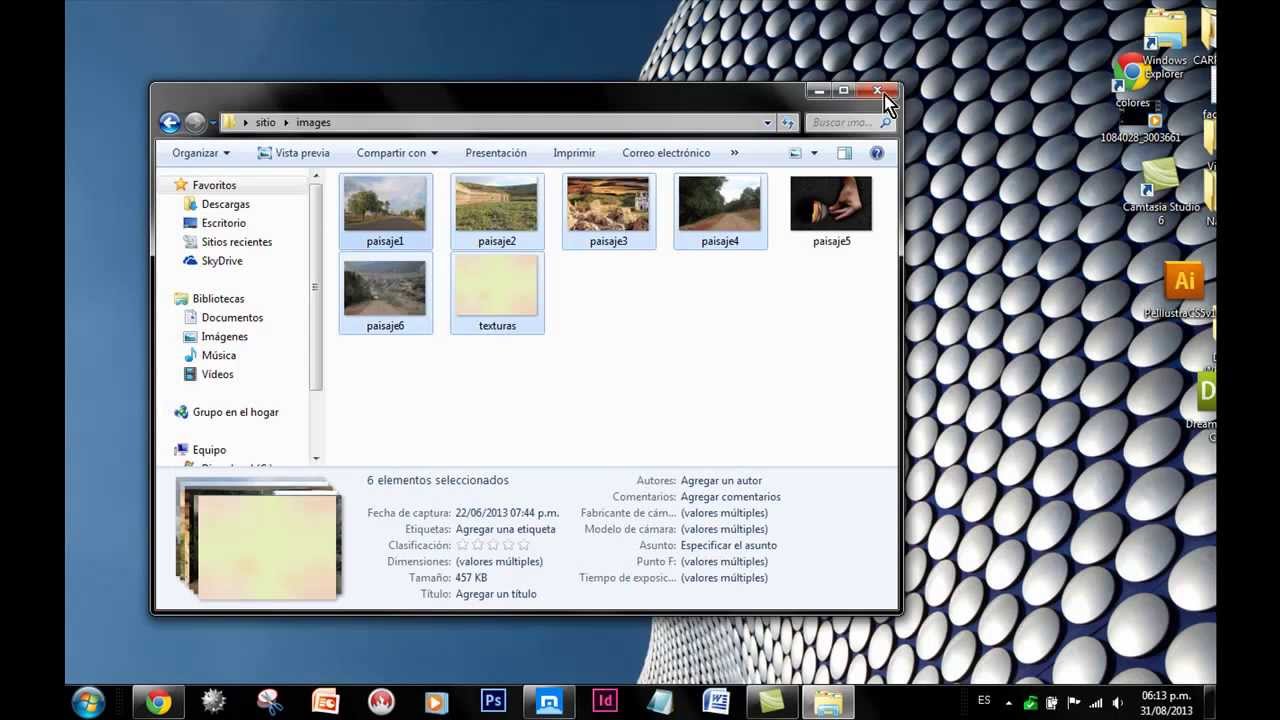Select Grupo en el hogar
The height and width of the screenshot is (720, 1280).
[x=235, y=412]
